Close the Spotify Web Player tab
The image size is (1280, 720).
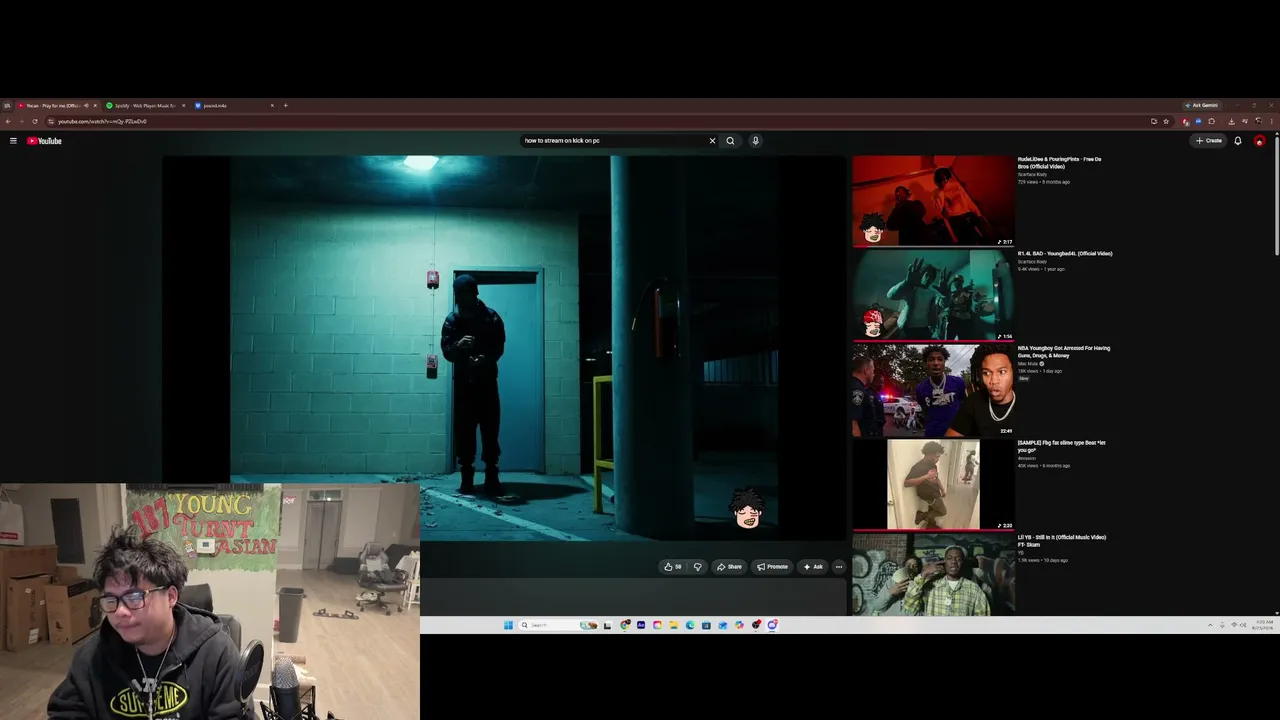point(183,105)
